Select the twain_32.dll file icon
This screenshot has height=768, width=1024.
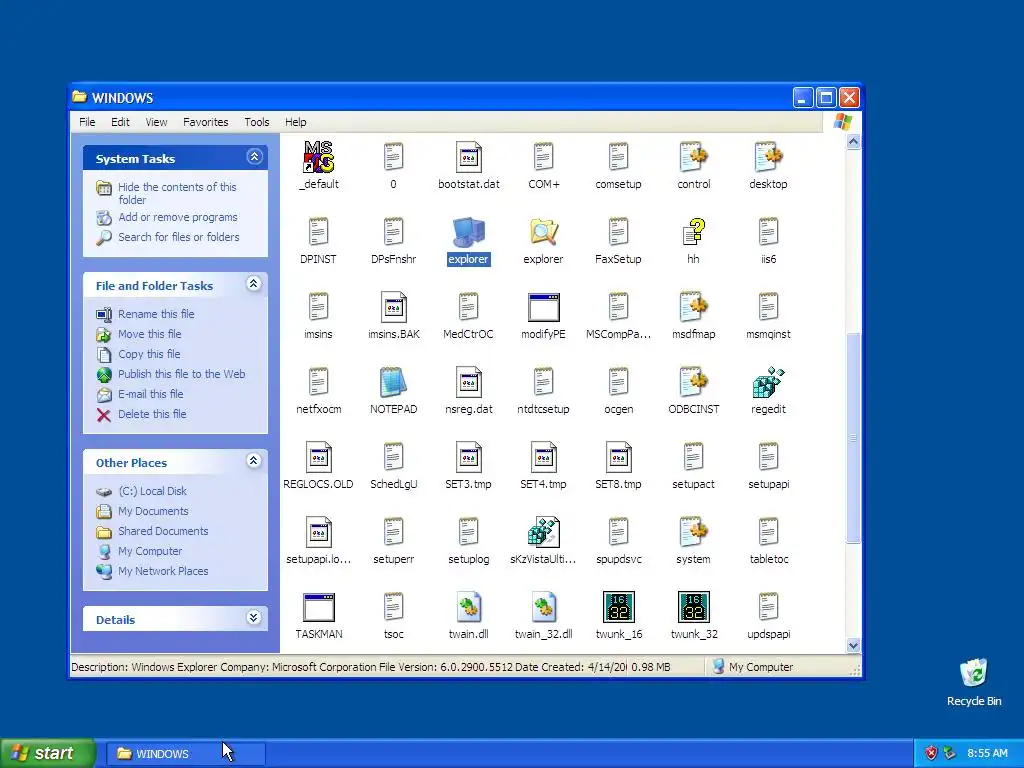[x=543, y=607]
